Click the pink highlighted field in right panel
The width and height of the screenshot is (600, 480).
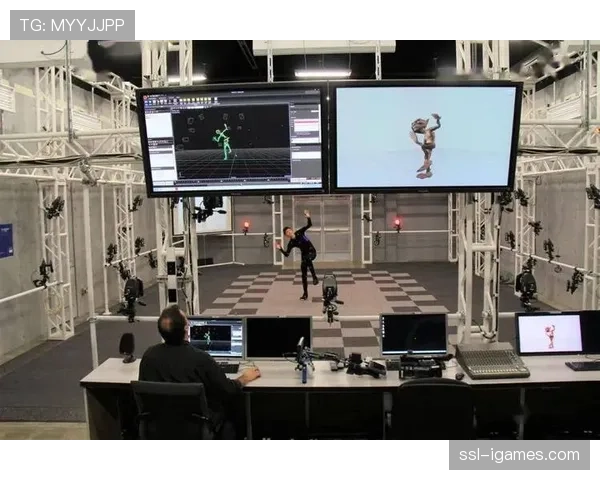304,127
